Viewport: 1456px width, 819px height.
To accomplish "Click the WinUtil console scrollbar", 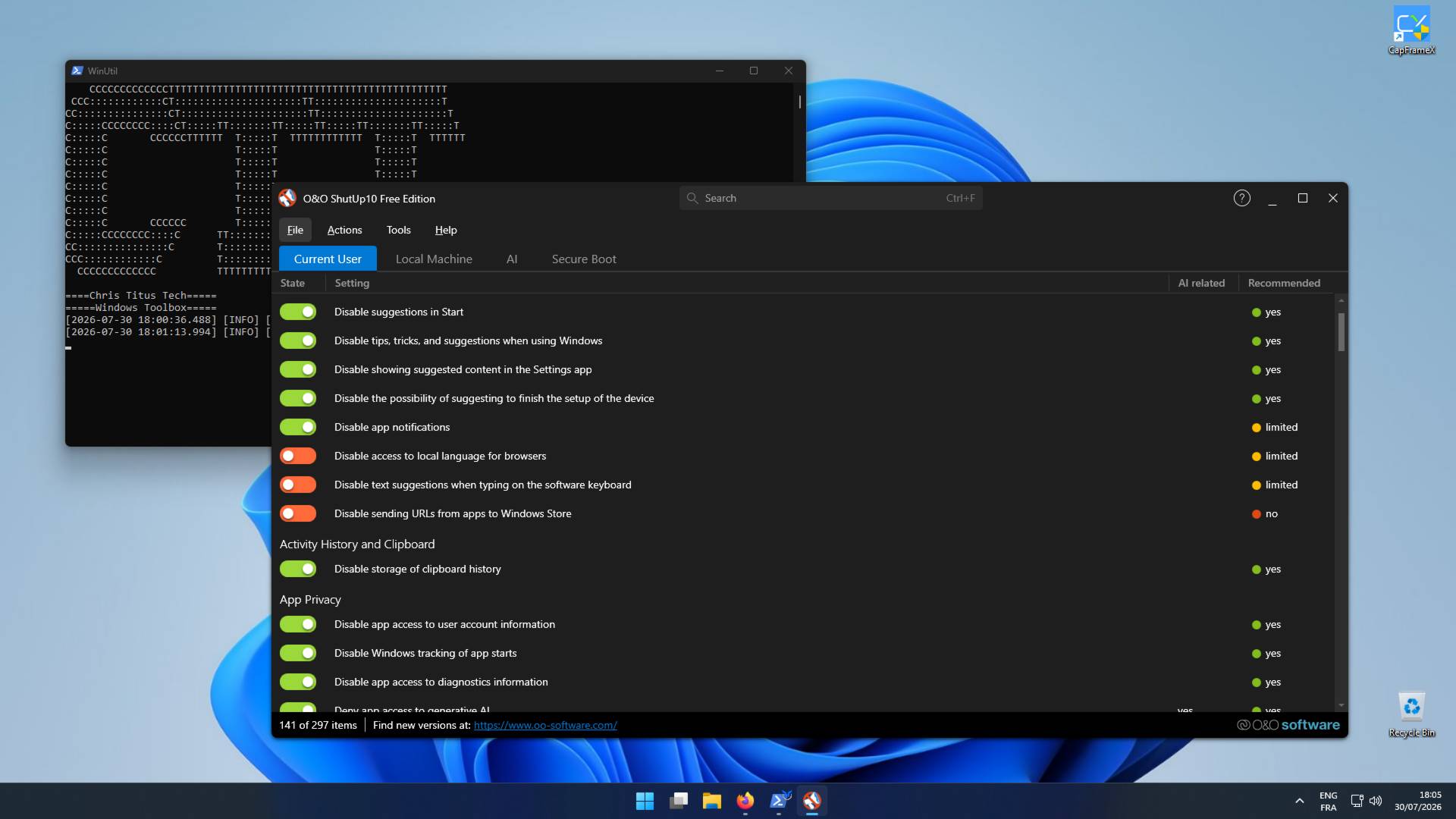I will tap(799, 101).
